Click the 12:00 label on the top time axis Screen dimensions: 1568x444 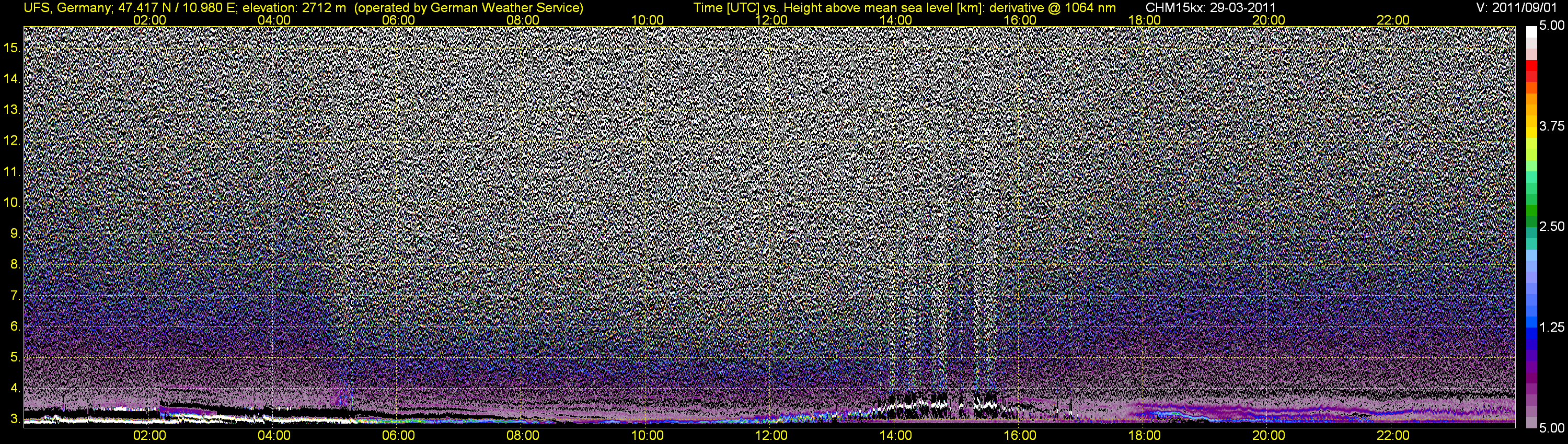pos(771,20)
